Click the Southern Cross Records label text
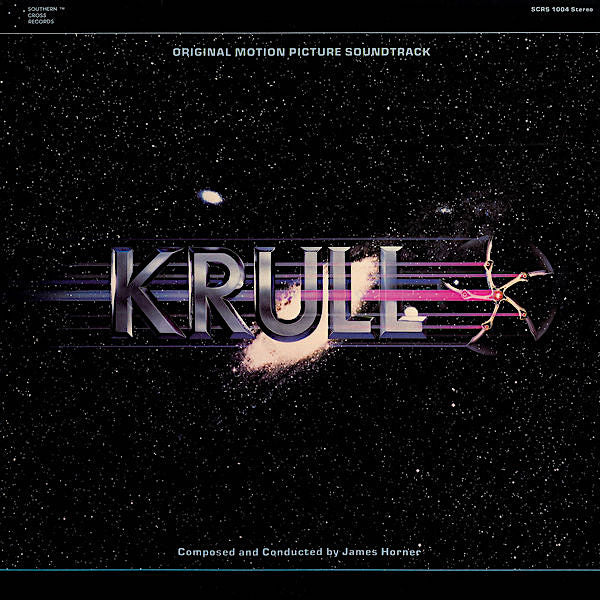Screen dimensions: 600x600 [46, 15]
